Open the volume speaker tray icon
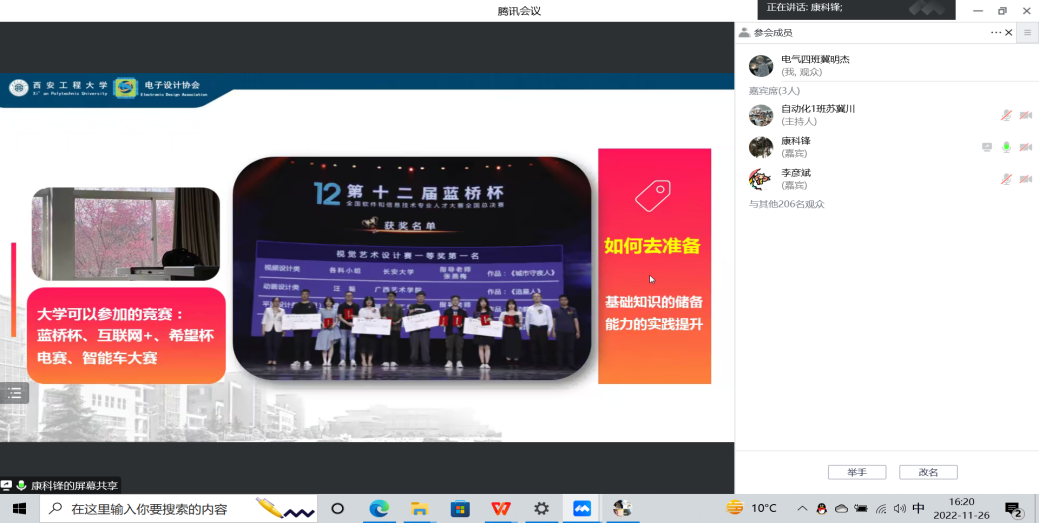Viewport: 1039px width, 523px height. coord(899,508)
